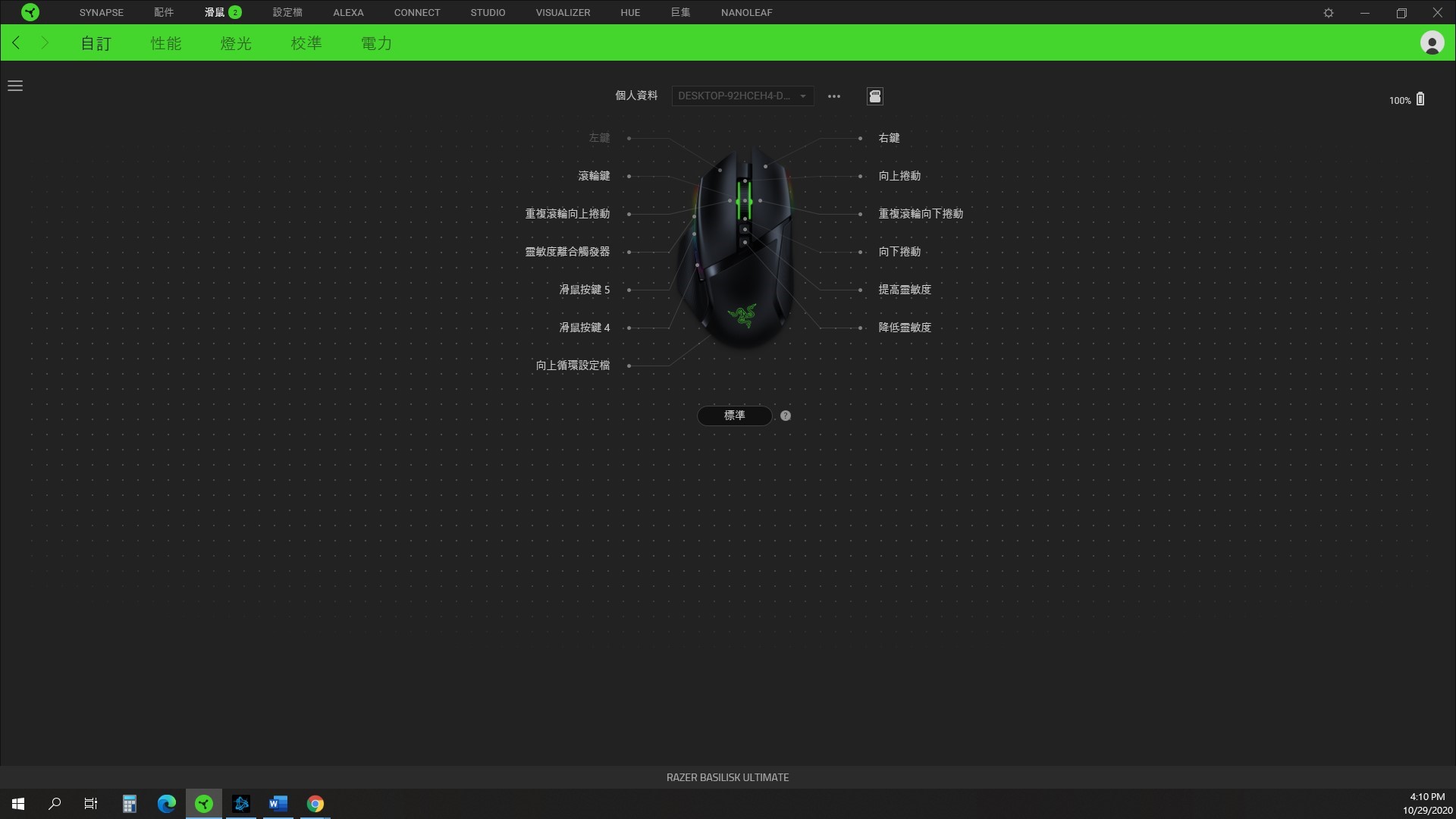Check battery status icon
This screenshot has width=1456, height=819.
pyautogui.click(x=1420, y=99)
